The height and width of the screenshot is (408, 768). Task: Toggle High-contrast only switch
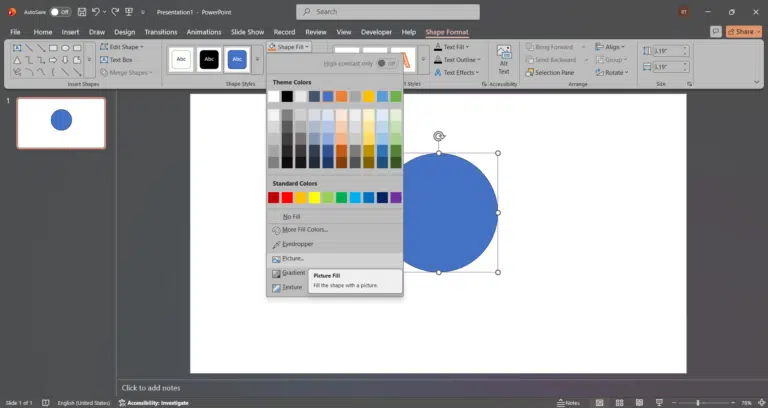(x=387, y=63)
